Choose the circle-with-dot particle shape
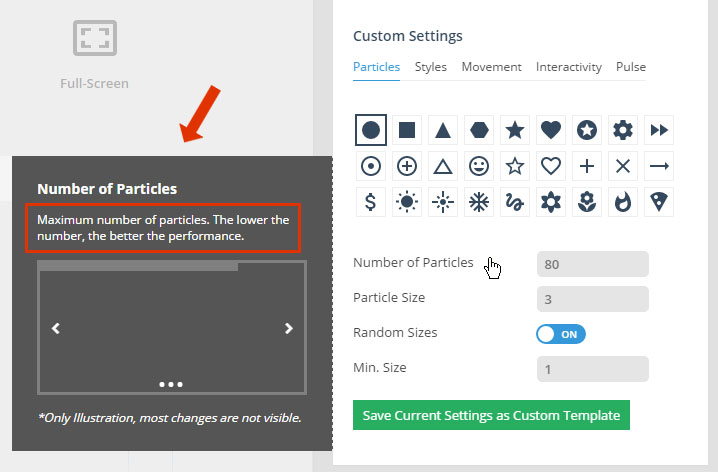 [x=370, y=166]
